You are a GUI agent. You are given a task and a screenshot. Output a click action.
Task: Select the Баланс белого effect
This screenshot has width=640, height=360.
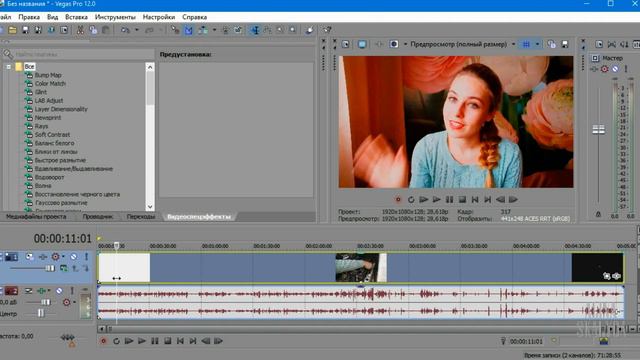pyautogui.click(x=54, y=143)
